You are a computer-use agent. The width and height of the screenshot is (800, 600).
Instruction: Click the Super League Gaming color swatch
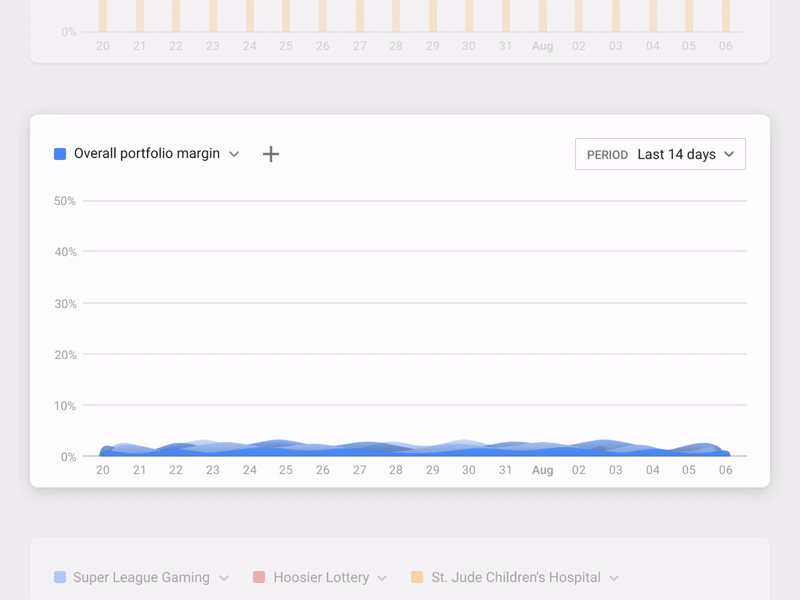pos(60,577)
